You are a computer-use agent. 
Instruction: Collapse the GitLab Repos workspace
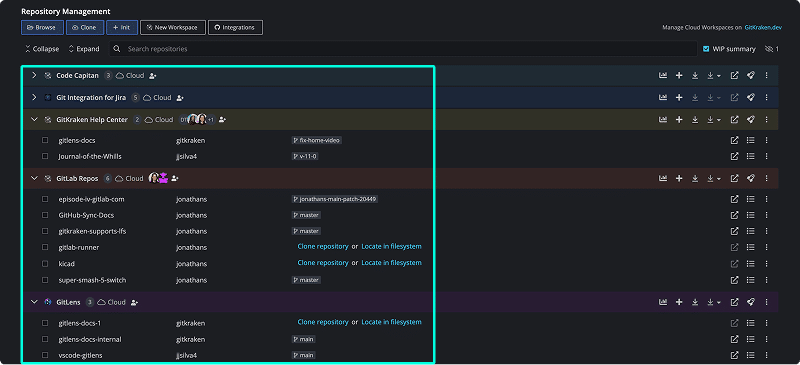click(x=34, y=179)
